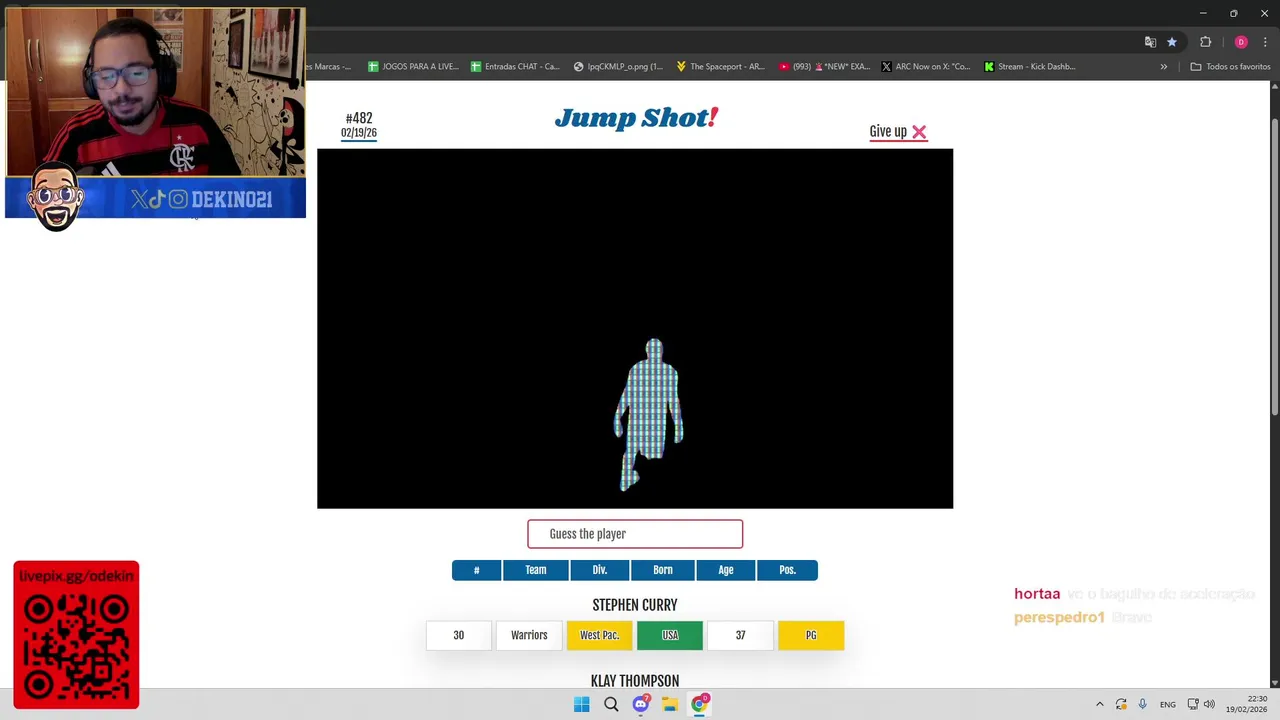Viewport: 1280px width, 720px height.
Task: Open the Chrome extensions puzzle icon
Action: [1205, 42]
